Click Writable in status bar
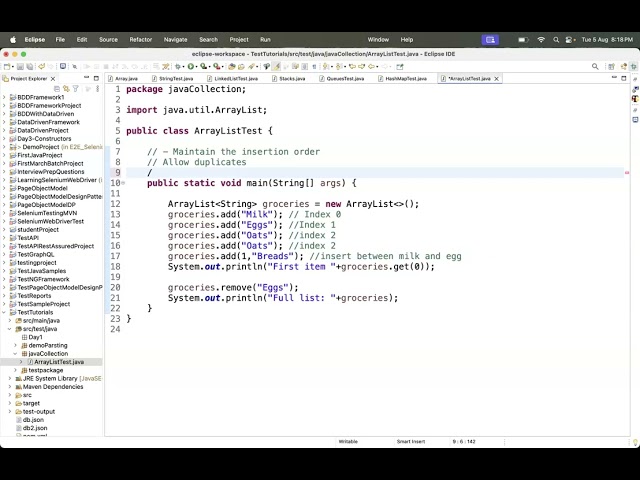Viewport: 640px width, 480px height. tap(348, 442)
